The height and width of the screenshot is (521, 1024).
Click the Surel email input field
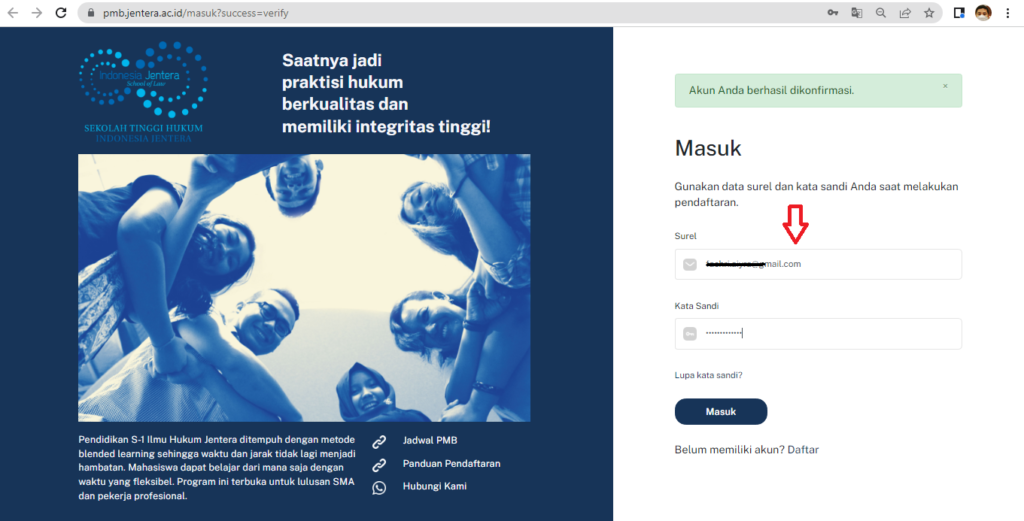(x=818, y=264)
